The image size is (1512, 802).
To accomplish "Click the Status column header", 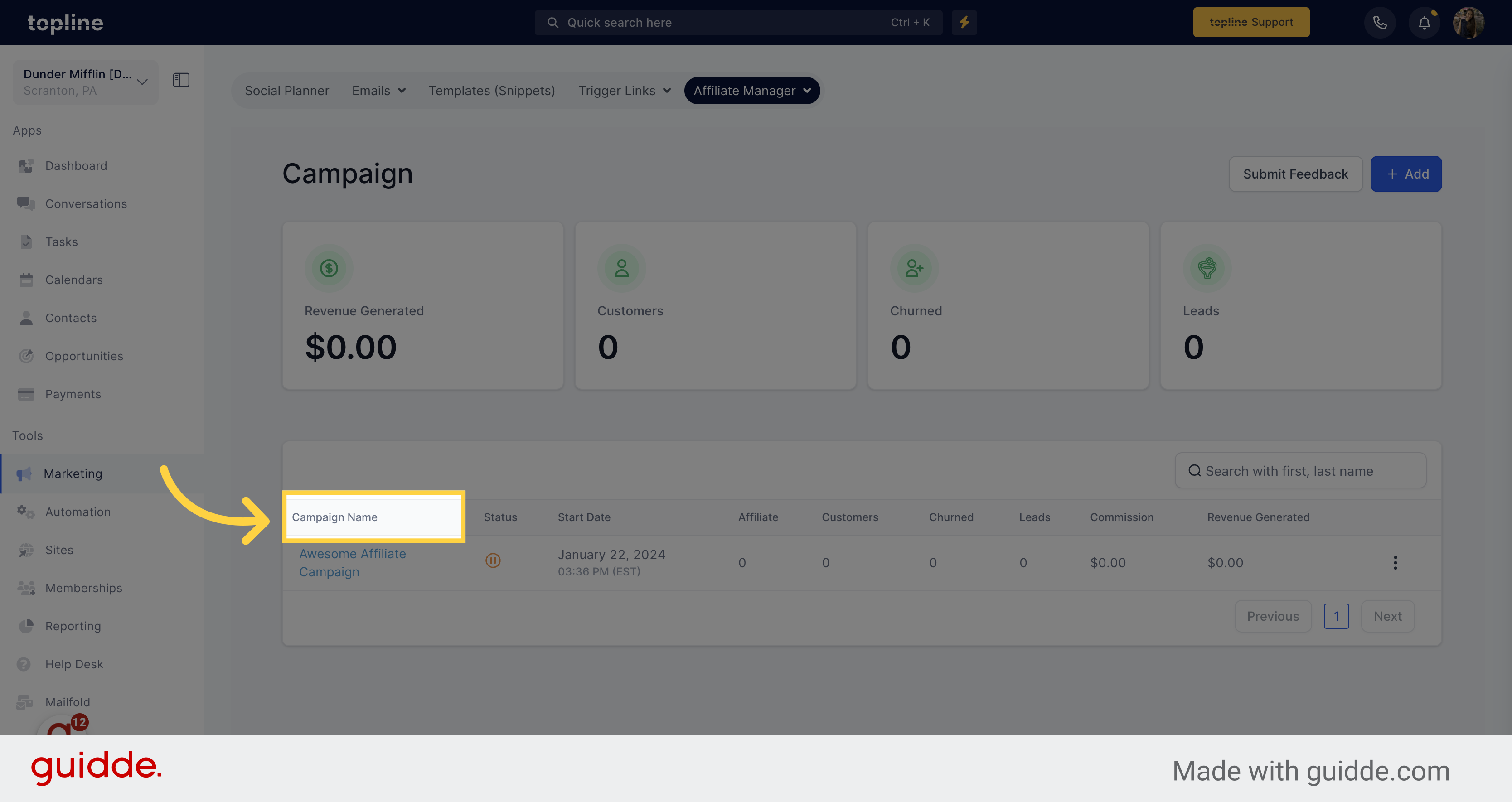I will click(x=500, y=517).
